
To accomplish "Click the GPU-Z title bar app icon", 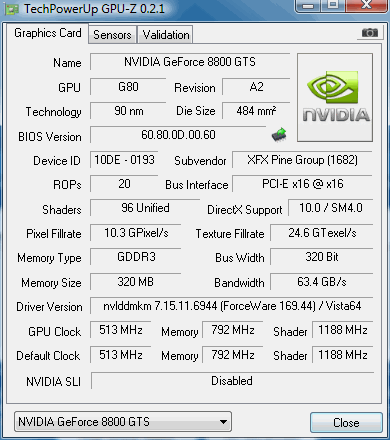I will click(x=12, y=9).
